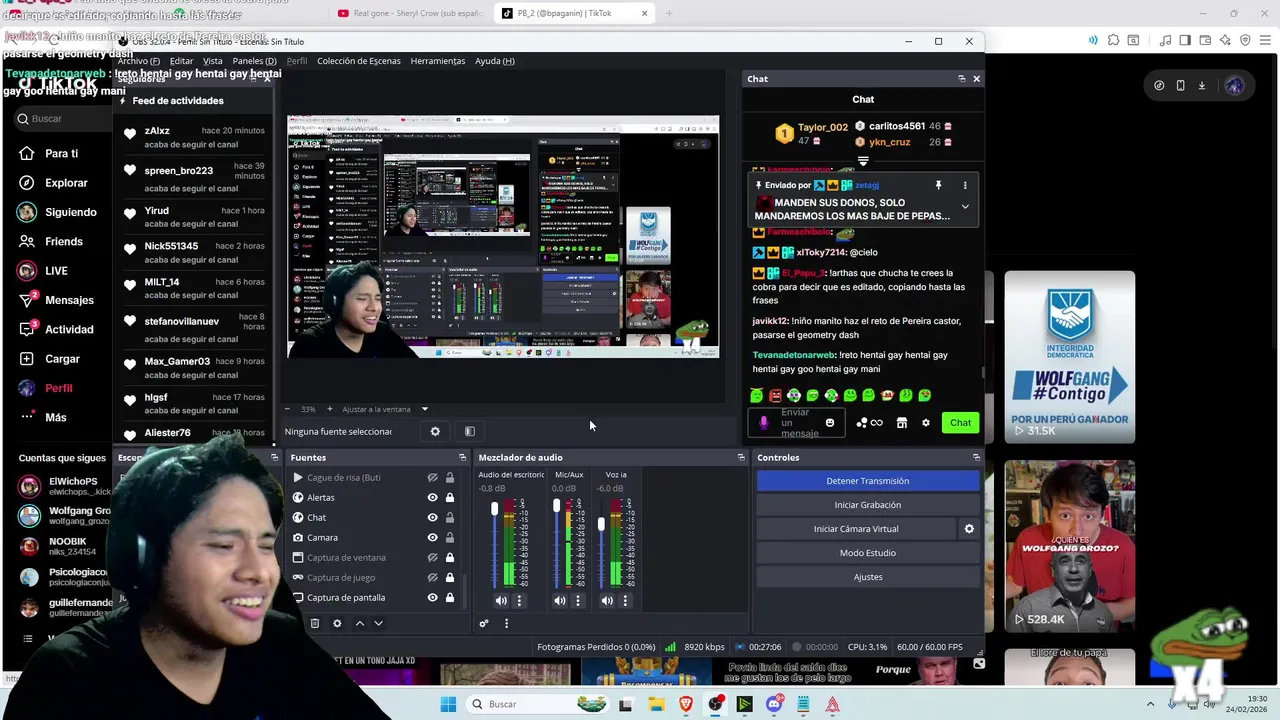Mute Audio del escritorio speaker icon
The height and width of the screenshot is (720, 1280).
tap(501, 601)
